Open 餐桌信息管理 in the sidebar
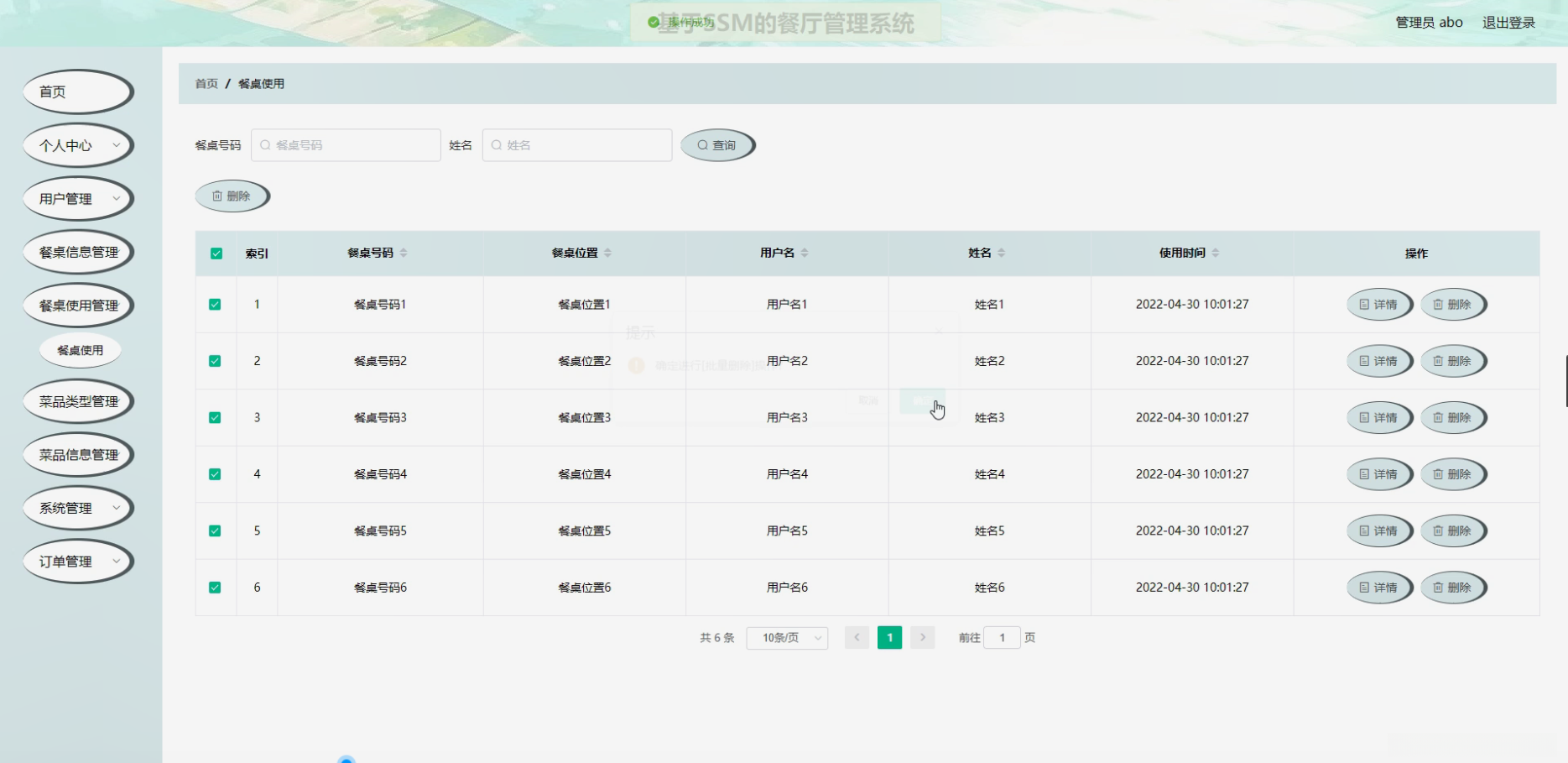Viewport: 1568px width, 763px height. point(78,252)
